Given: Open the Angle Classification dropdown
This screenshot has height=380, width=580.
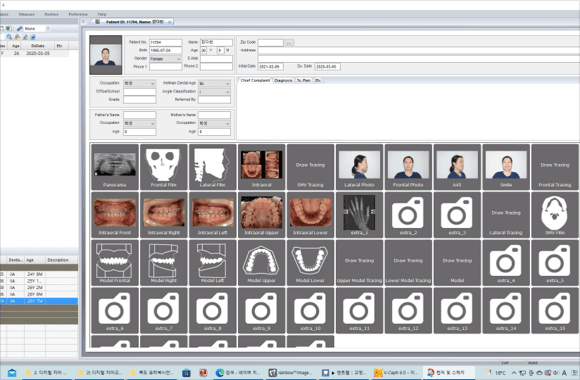Looking at the screenshot, I should coord(214,92).
